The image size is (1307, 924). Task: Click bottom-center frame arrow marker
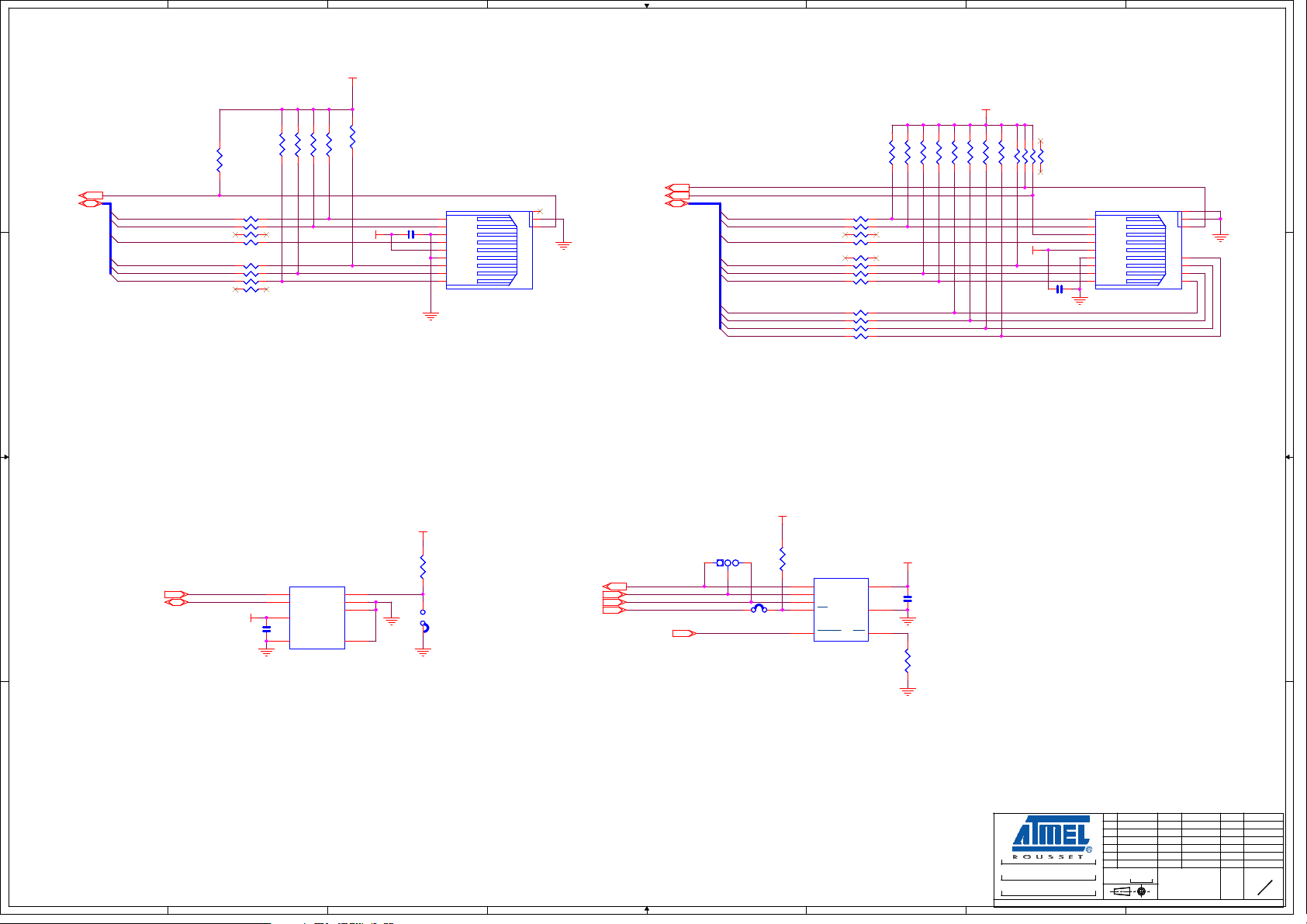click(646, 908)
